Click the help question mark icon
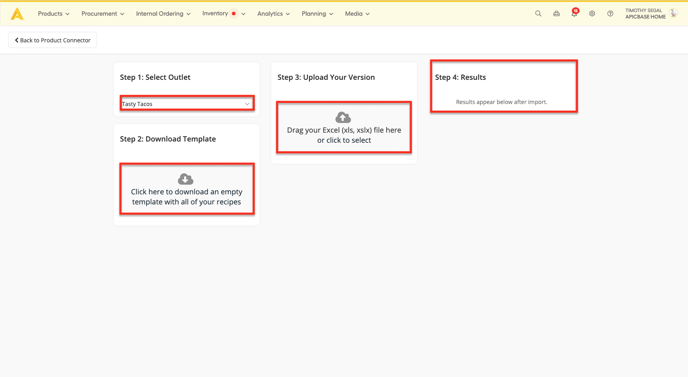688x377 pixels. pyautogui.click(x=610, y=14)
